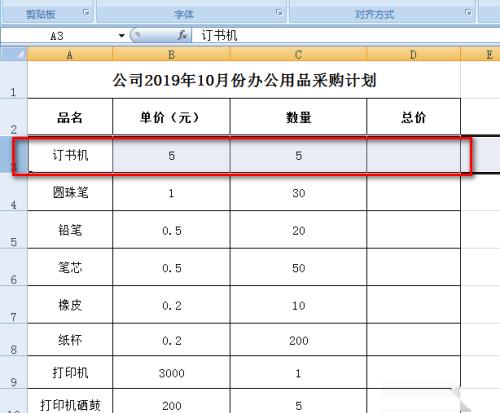Viewport: 500px width, 413px height.
Task: Open the Clipboard group dialog launcher
Action: [86, 13]
